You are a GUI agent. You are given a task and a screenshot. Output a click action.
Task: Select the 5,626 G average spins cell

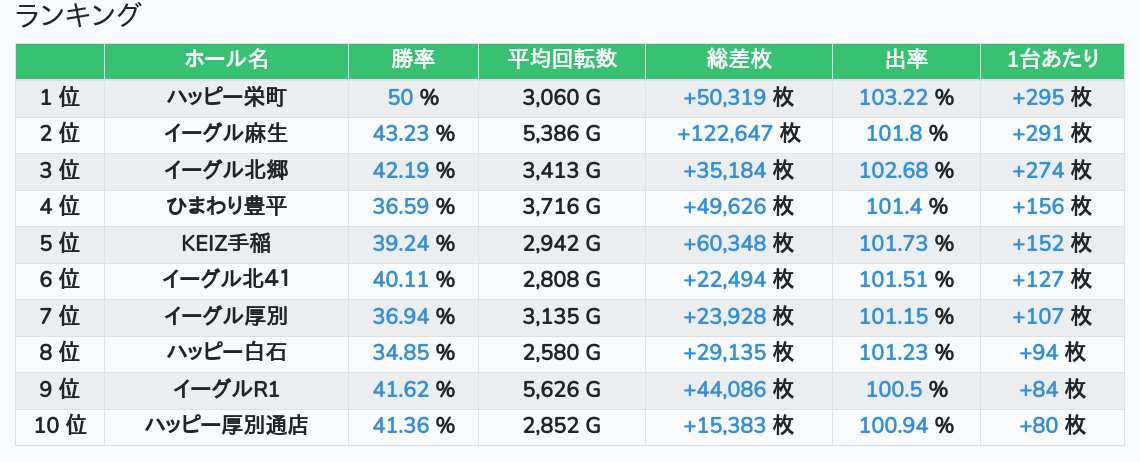tap(562, 389)
